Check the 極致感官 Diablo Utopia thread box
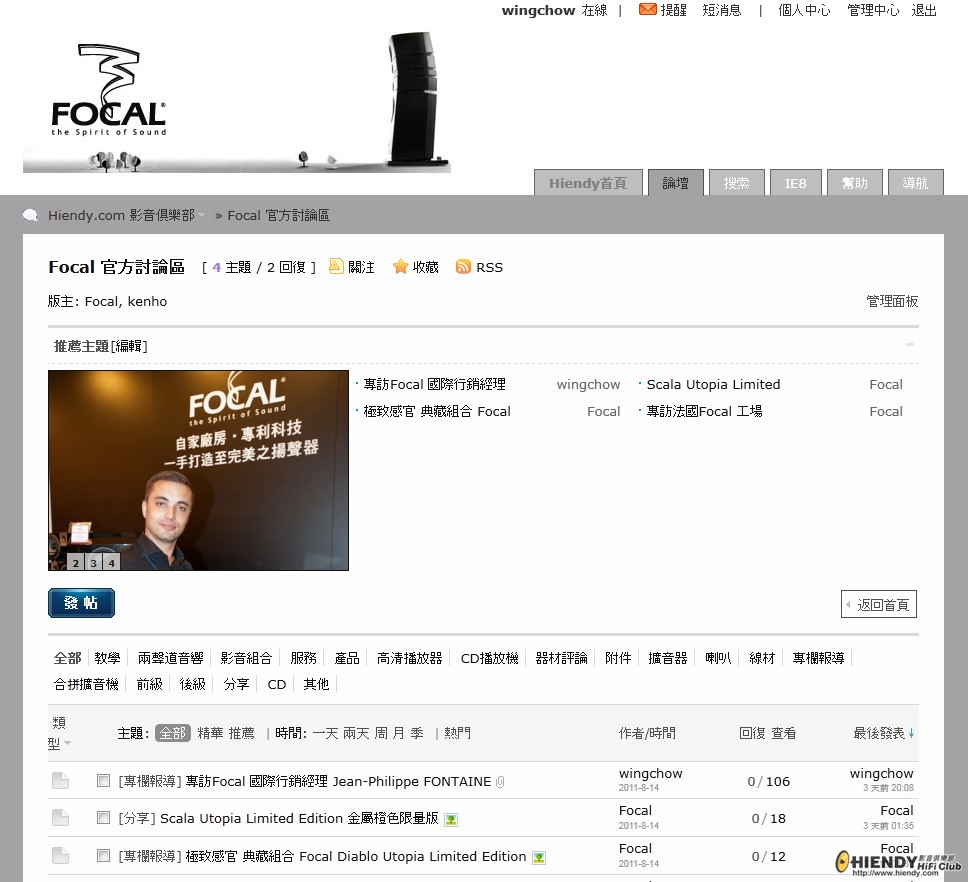Viewport: 968px width, 882px height. pyautogui.click(x=103, y=856)
